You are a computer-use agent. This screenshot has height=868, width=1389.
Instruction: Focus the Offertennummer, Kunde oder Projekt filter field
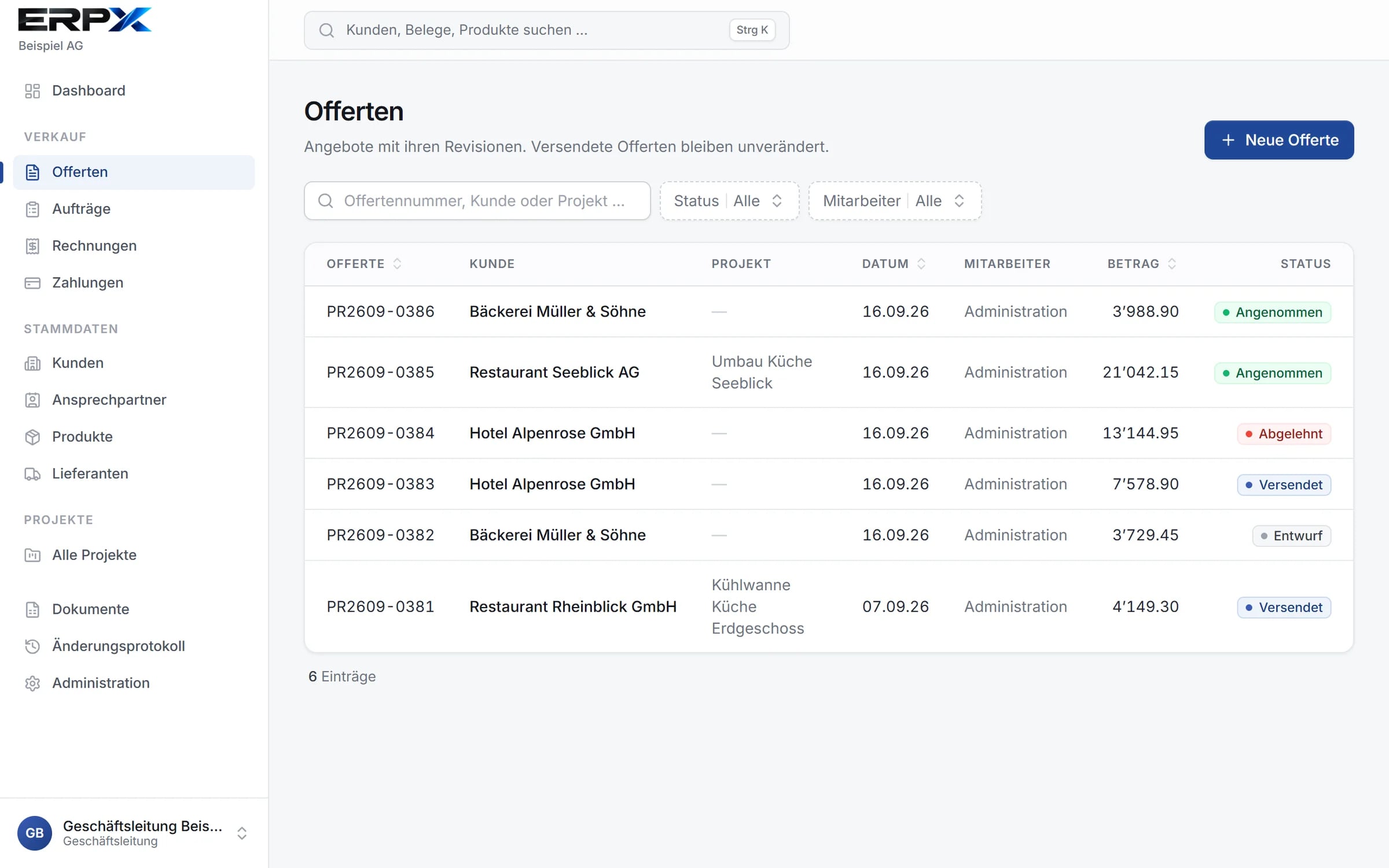[x=477, y=201]
